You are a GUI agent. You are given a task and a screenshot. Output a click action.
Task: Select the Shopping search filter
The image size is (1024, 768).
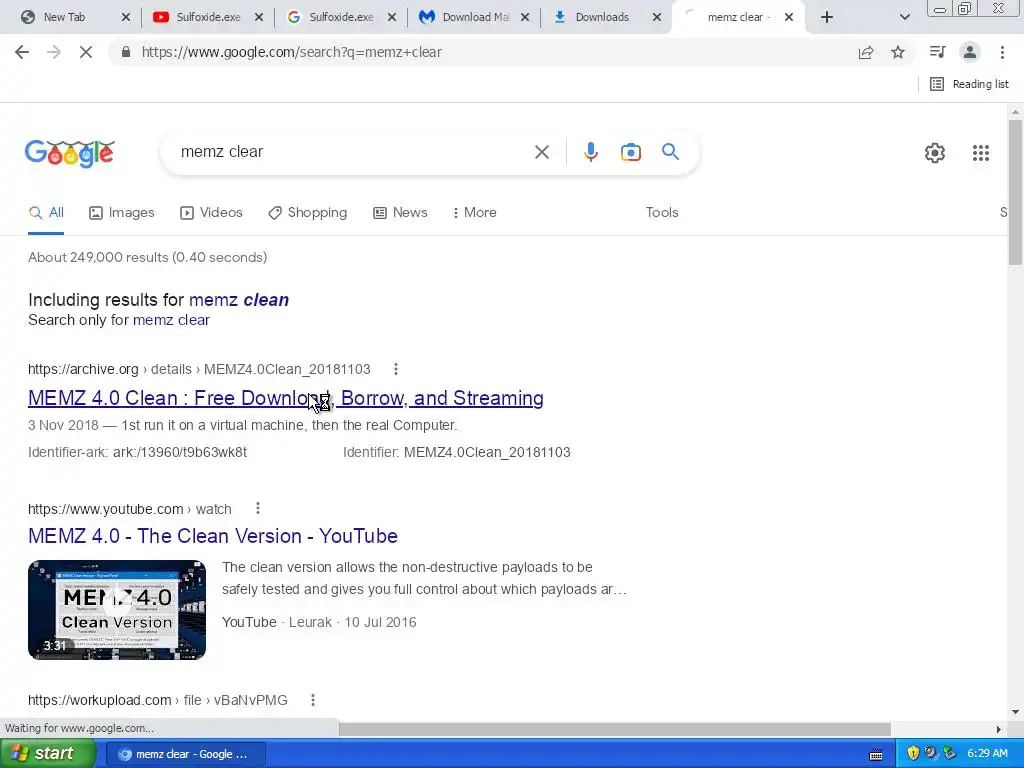(308, 213)
